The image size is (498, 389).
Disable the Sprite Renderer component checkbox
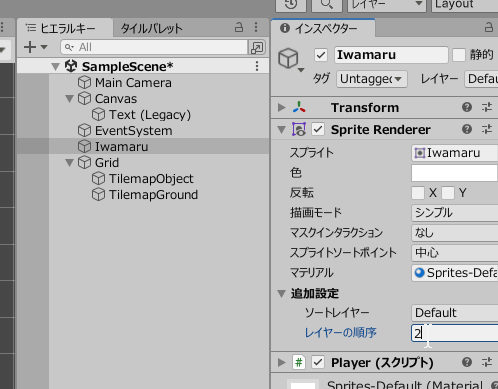pos(318,129)
